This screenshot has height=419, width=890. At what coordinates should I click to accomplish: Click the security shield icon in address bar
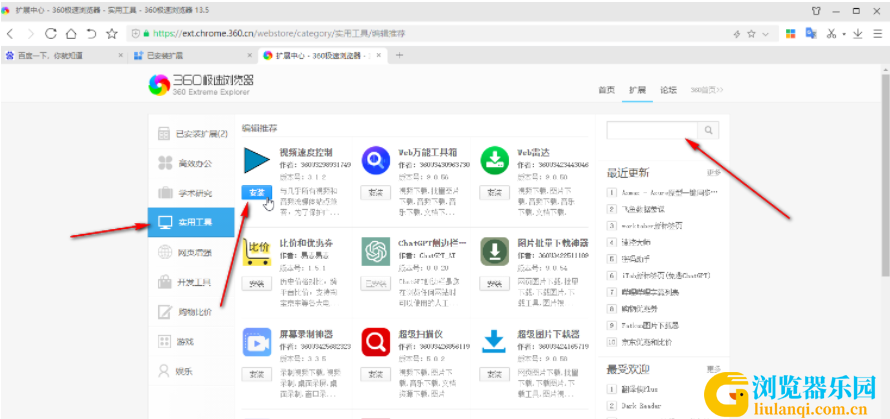(135, 33)
